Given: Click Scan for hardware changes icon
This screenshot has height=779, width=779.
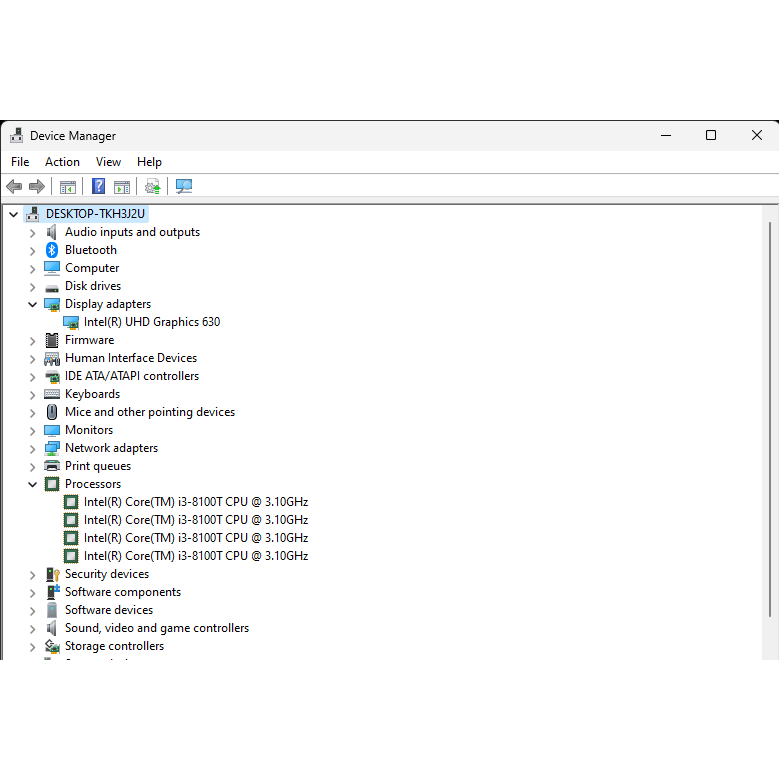Looking at the screenshot, I should [184, 186].
